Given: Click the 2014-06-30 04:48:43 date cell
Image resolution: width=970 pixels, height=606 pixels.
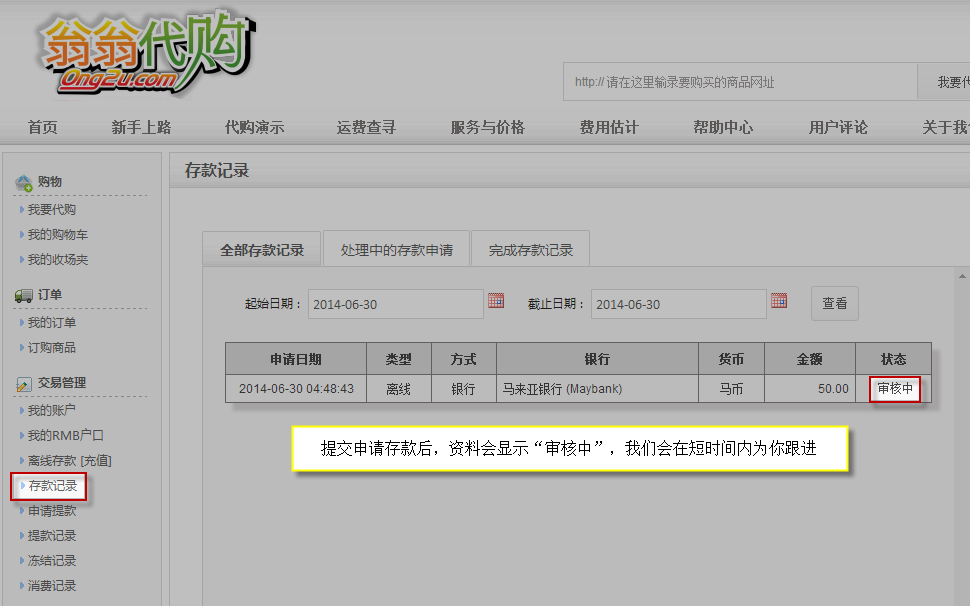Looking at the screenshot, I should pos(296,389).
